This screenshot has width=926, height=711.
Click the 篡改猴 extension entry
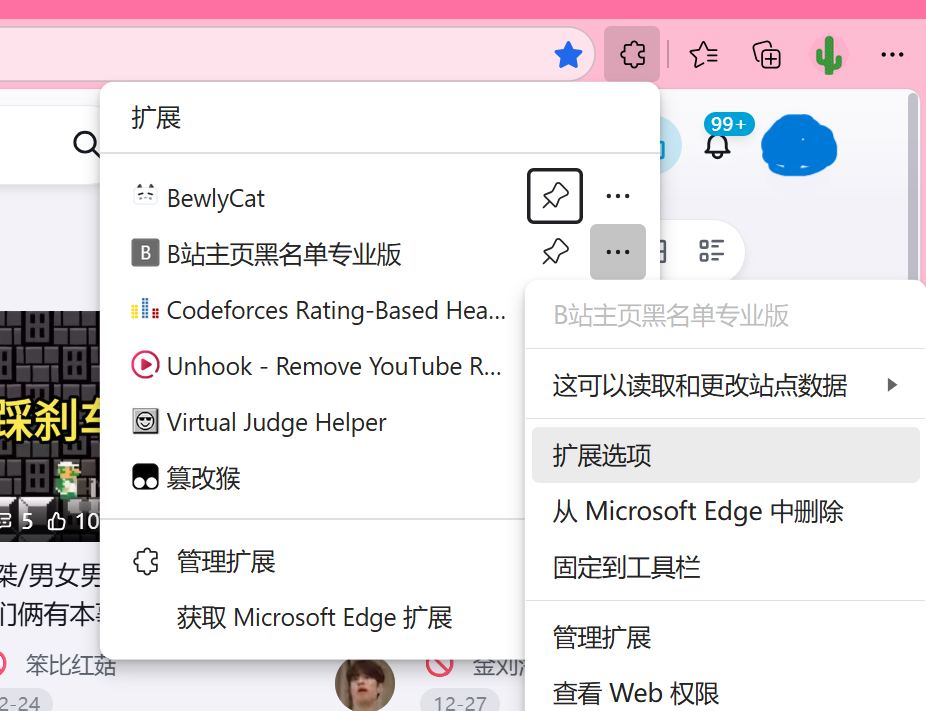(x=203, y=478)
